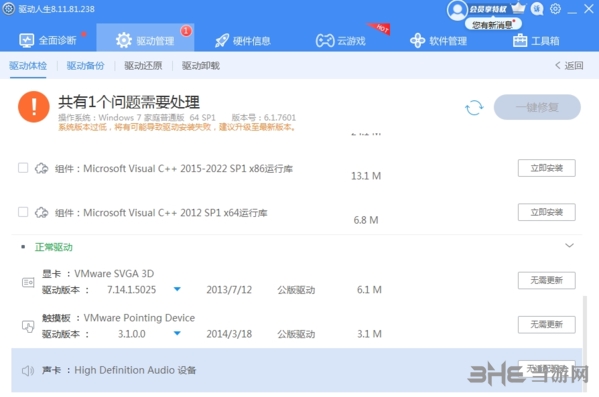
Task: Open version dropdown for VMware SVGA 3D
Action: pos(177,289)
